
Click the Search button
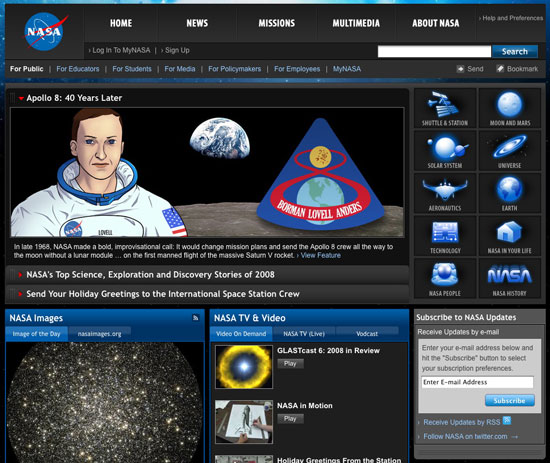[x=515, y=52]
